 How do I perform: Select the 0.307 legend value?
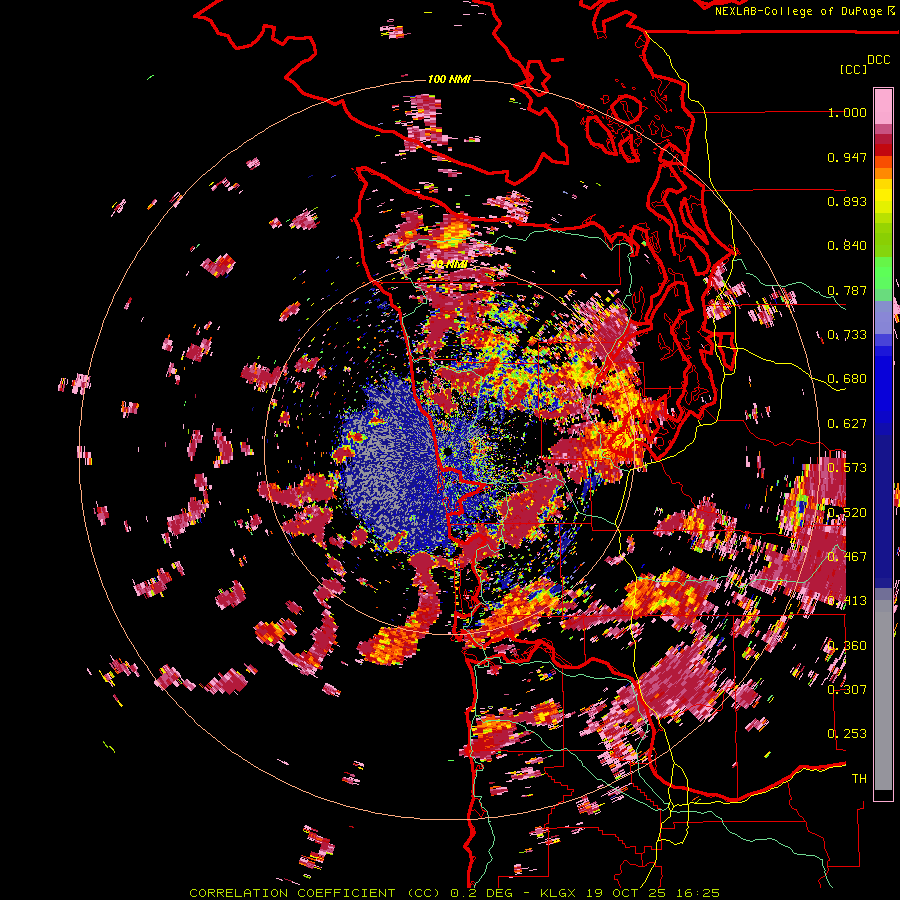coord(847,689)
